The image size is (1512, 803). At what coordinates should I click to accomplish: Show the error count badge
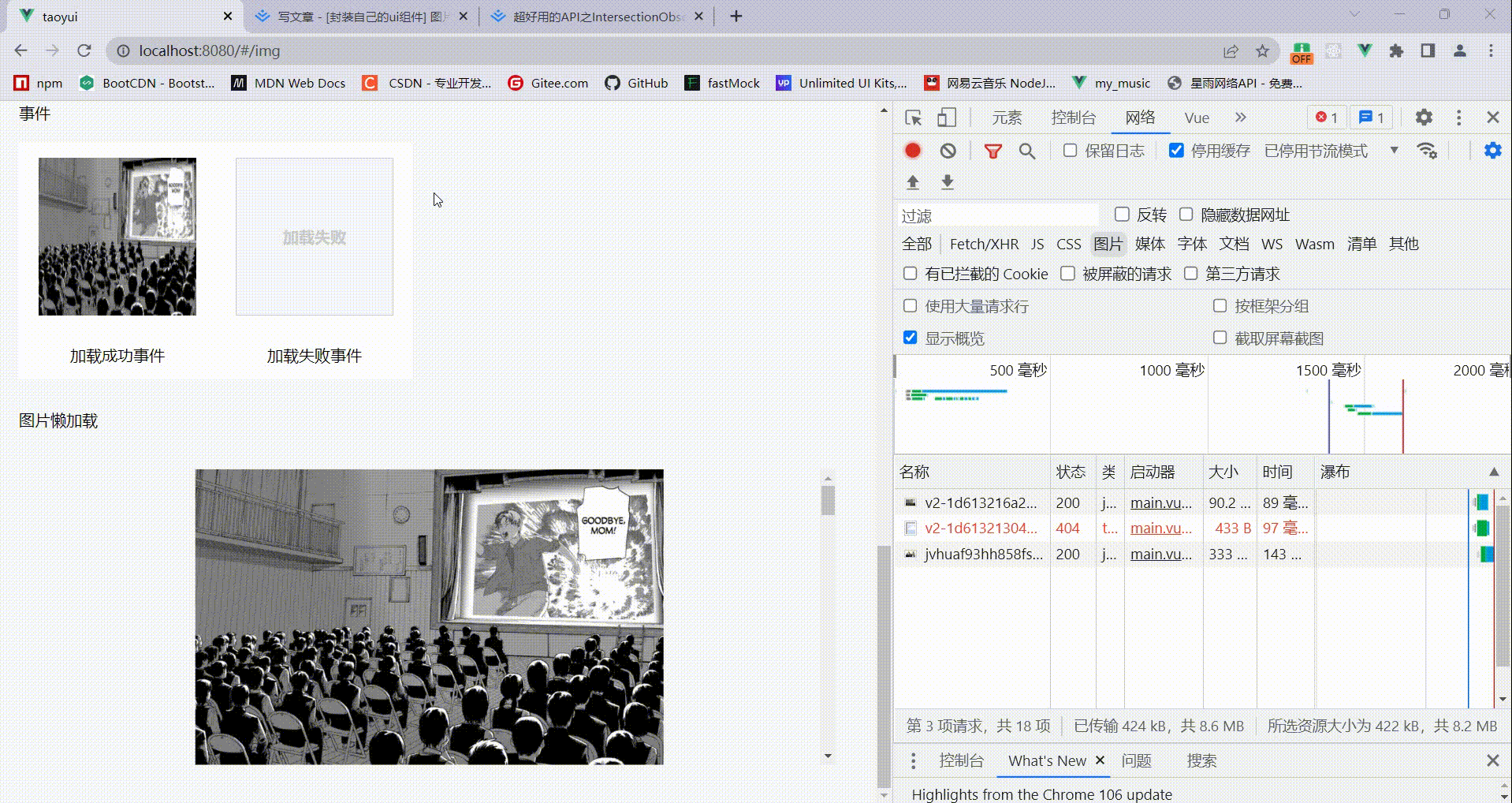tap(1327, 118)
